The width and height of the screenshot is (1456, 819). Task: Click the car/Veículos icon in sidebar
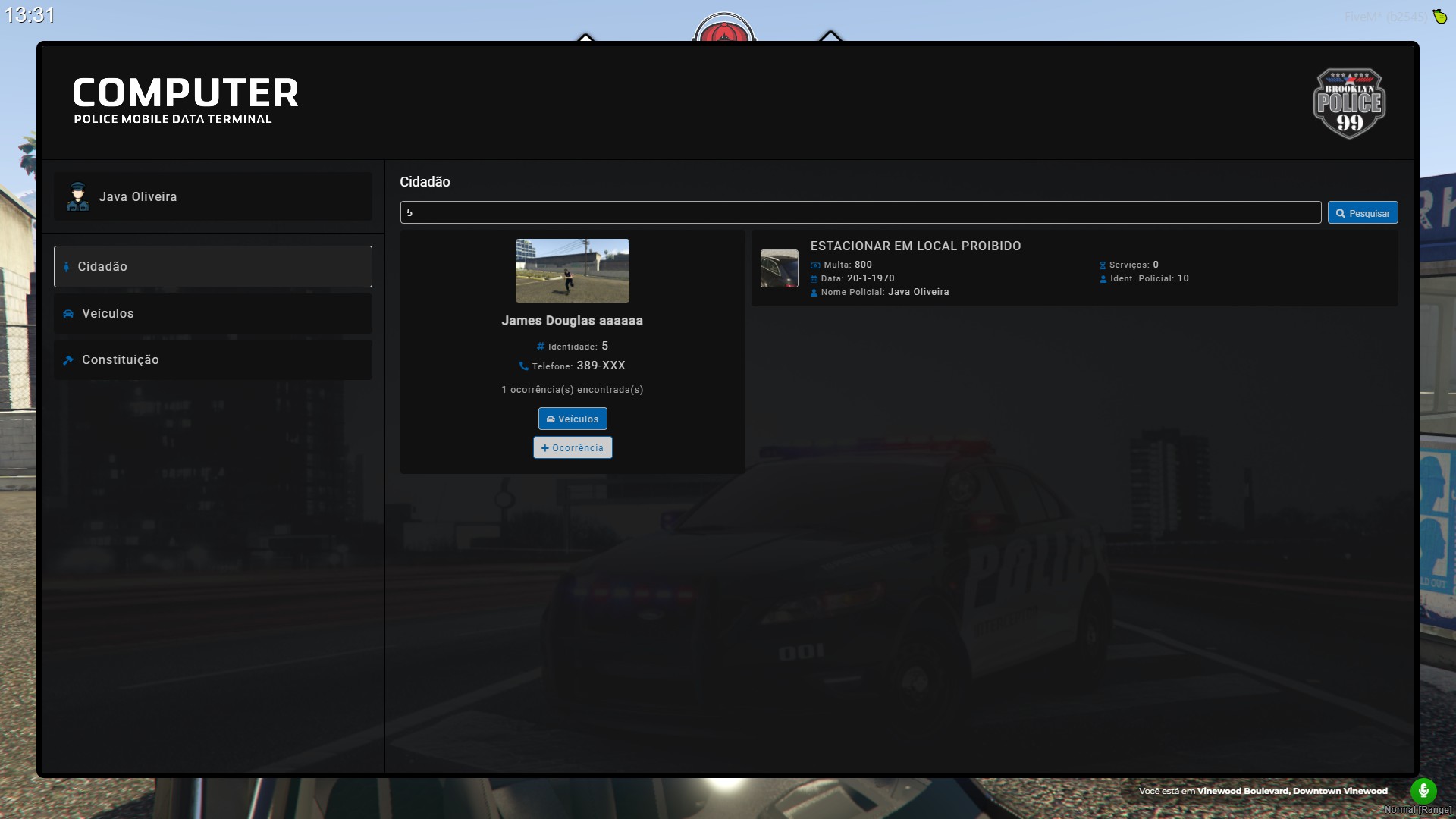[68, 313]
